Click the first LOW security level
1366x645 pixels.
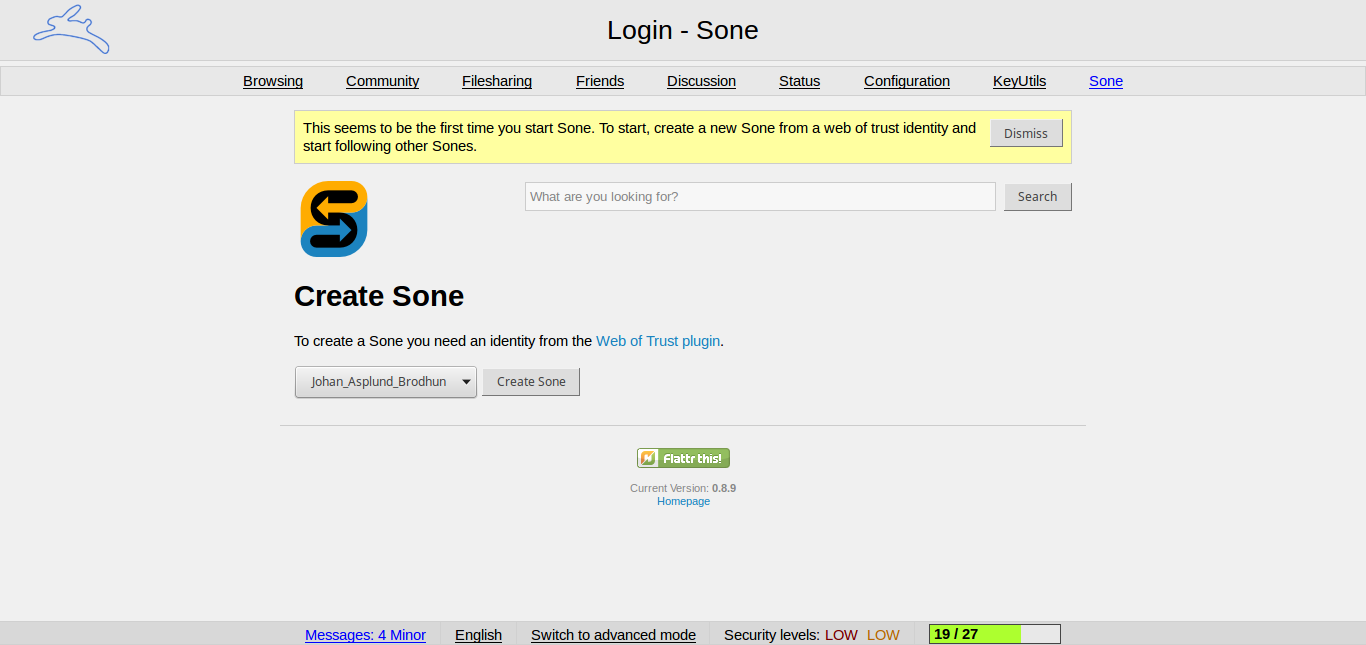(x=841, y=635)
